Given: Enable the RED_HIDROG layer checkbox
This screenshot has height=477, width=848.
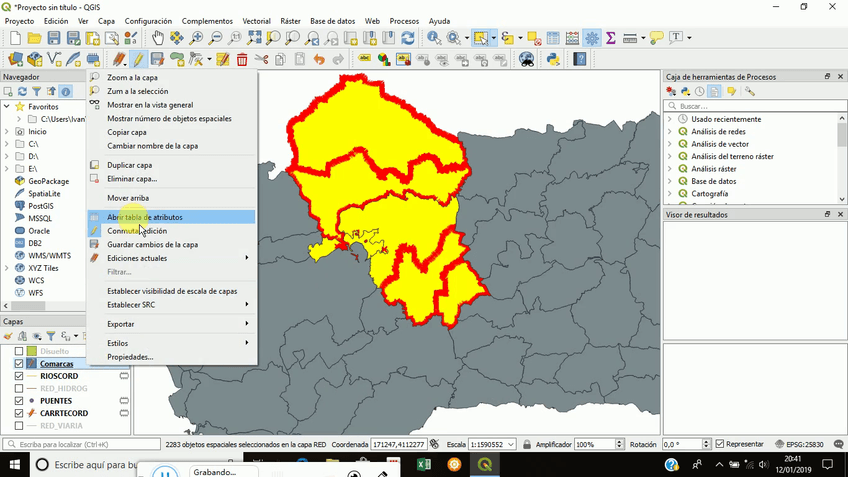Looking at the screenshot, I should coord(19,388).
